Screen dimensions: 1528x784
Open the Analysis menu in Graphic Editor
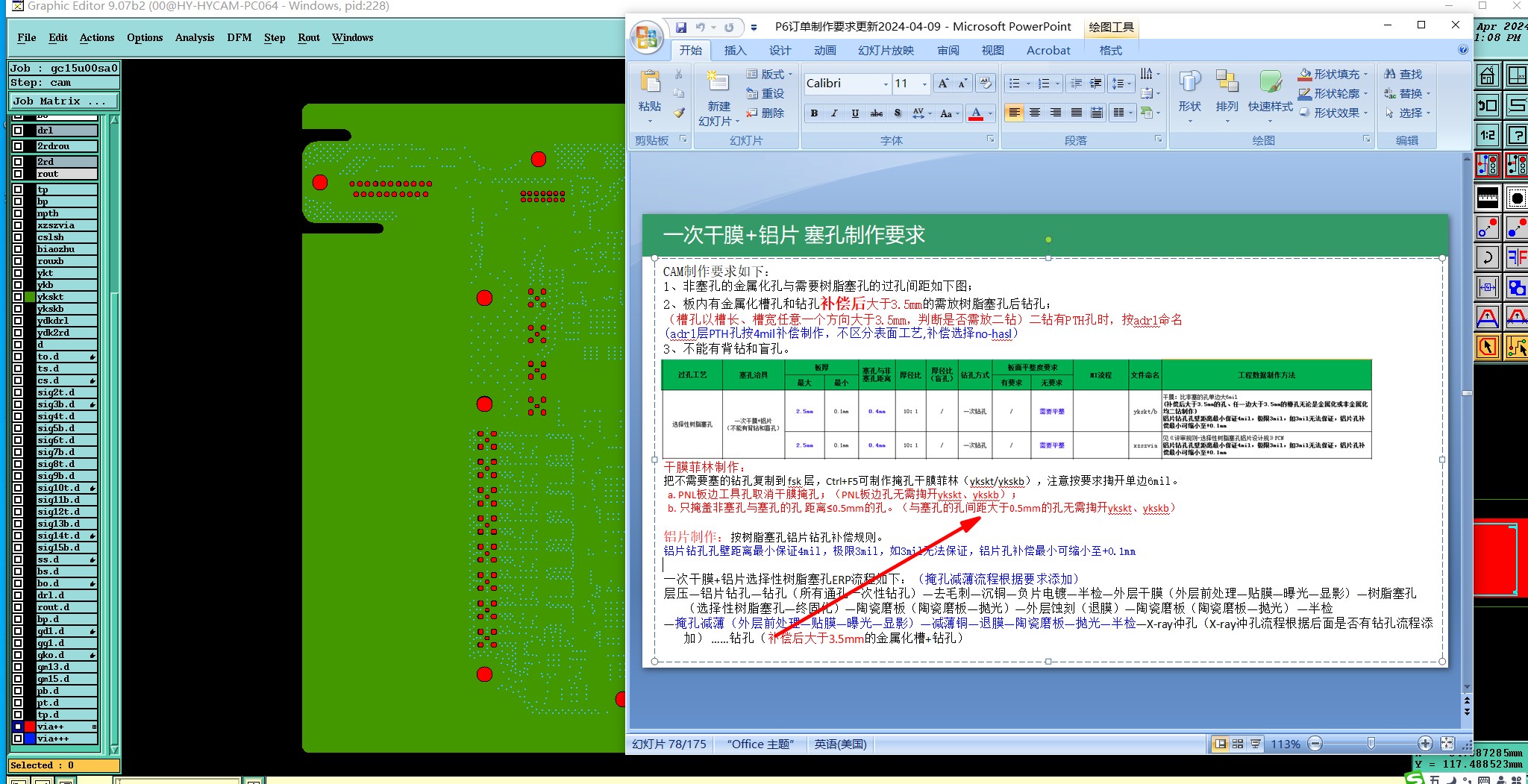point(195,37)
